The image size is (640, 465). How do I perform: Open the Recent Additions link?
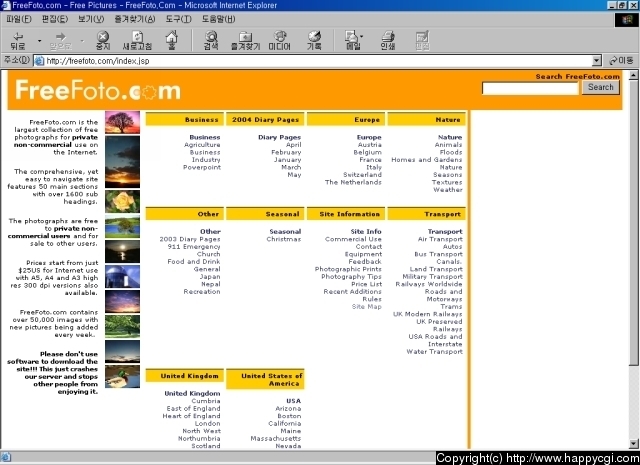pyautogui.click(x=353, y=291)
